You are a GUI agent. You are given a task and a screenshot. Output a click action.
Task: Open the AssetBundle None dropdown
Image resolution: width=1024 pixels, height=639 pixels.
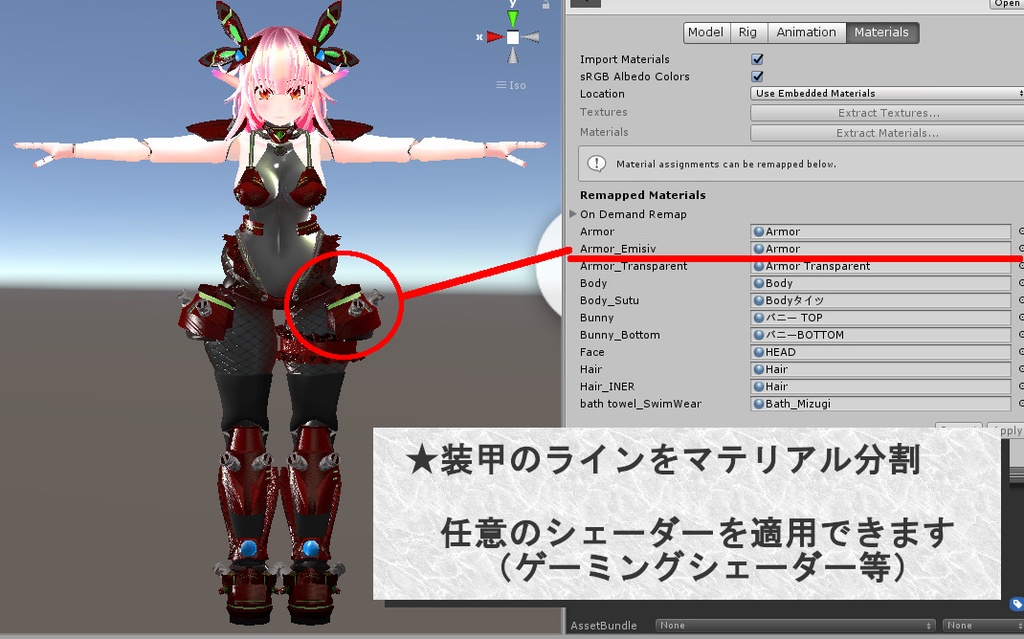(x=795, y=625)
